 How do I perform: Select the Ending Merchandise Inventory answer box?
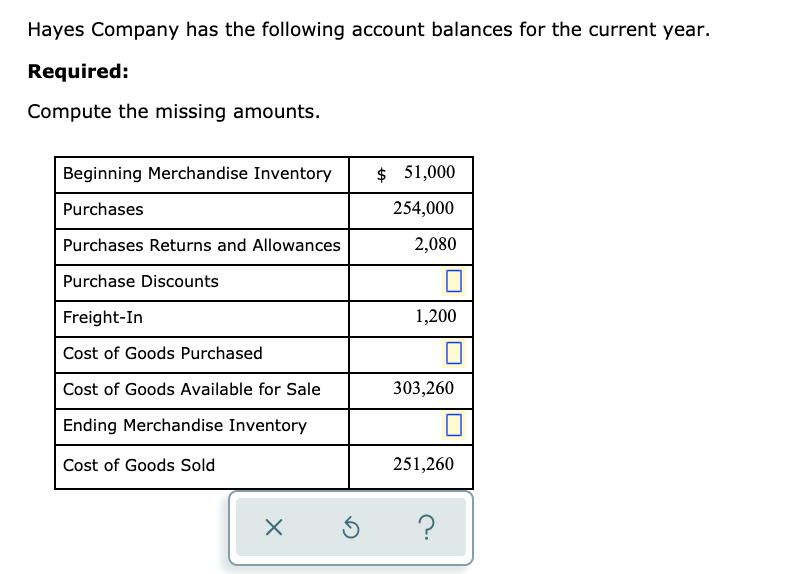coord(453,425)
